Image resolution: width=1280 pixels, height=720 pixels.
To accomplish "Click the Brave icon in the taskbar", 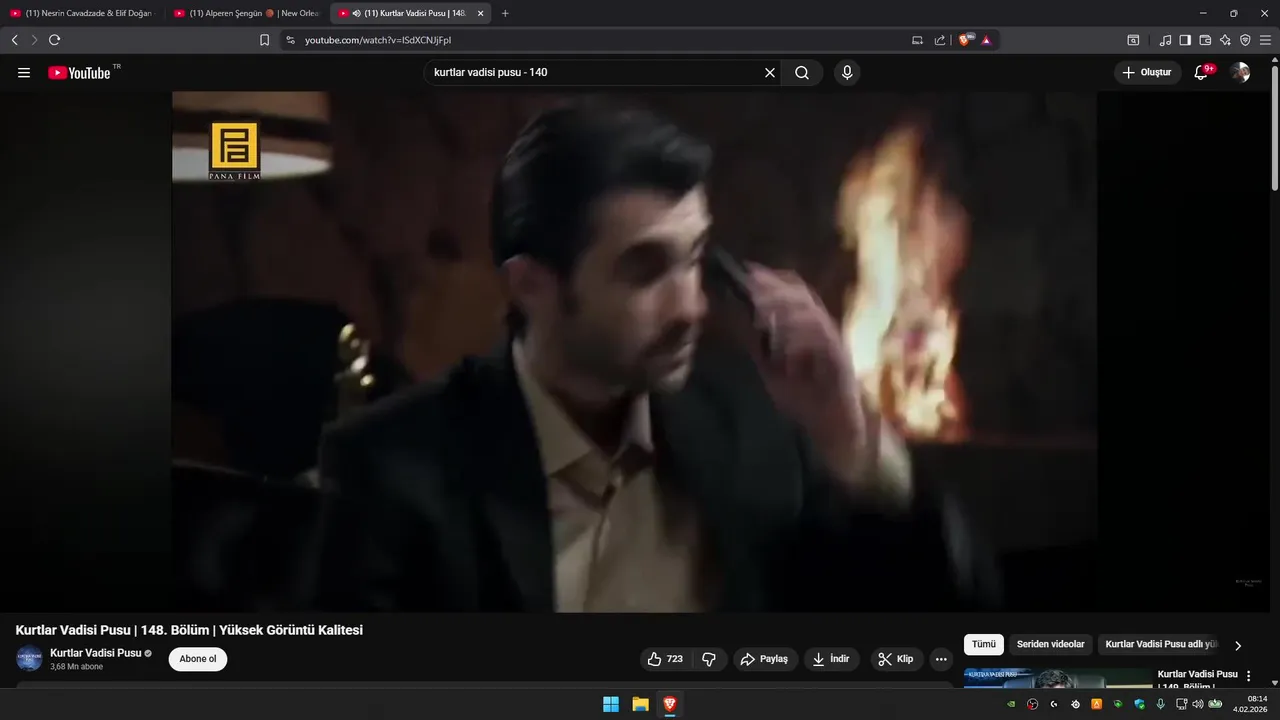I will click(669, 704).
